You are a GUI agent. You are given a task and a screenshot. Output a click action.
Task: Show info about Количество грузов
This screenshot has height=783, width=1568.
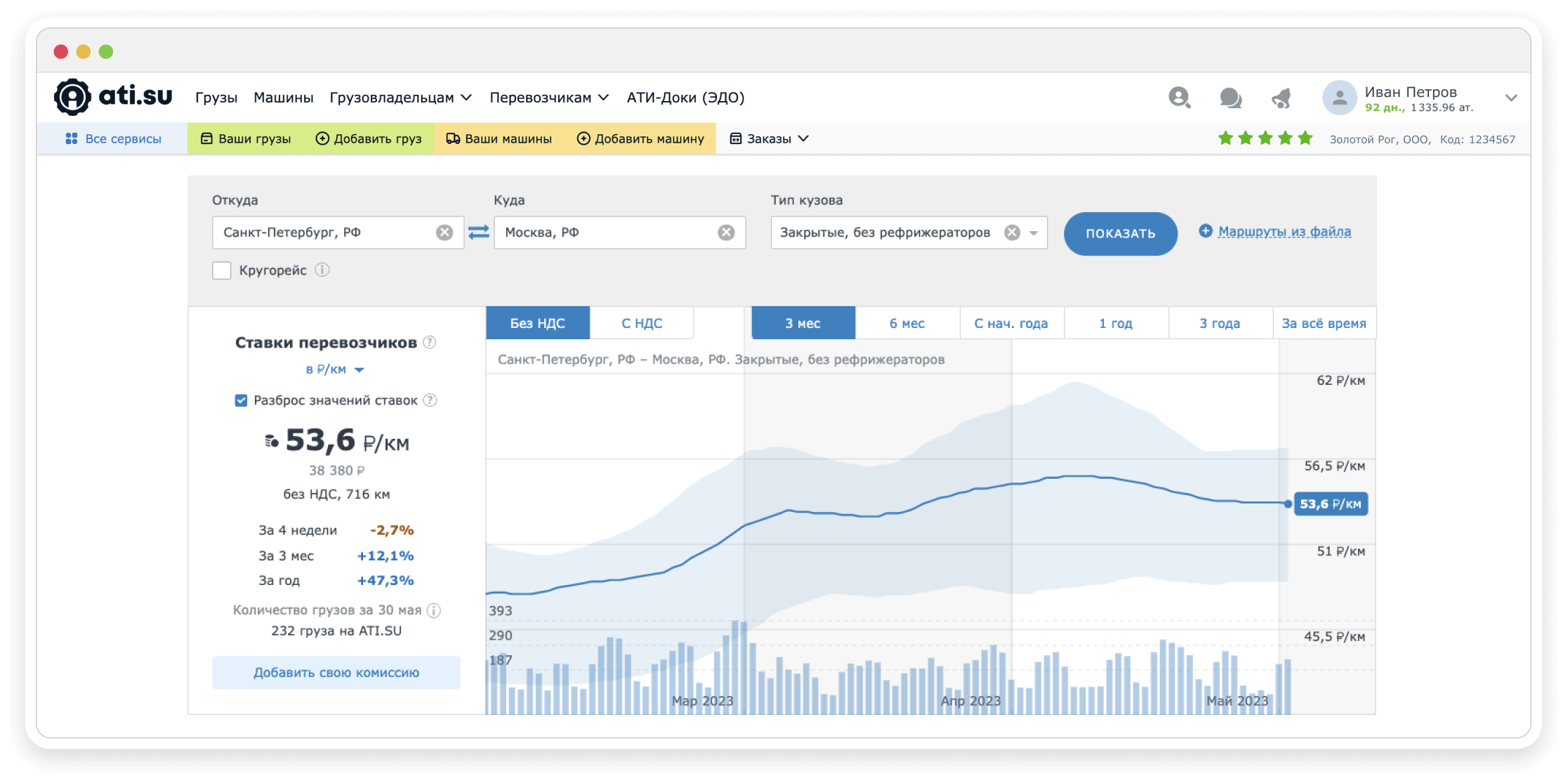point(434,610)
